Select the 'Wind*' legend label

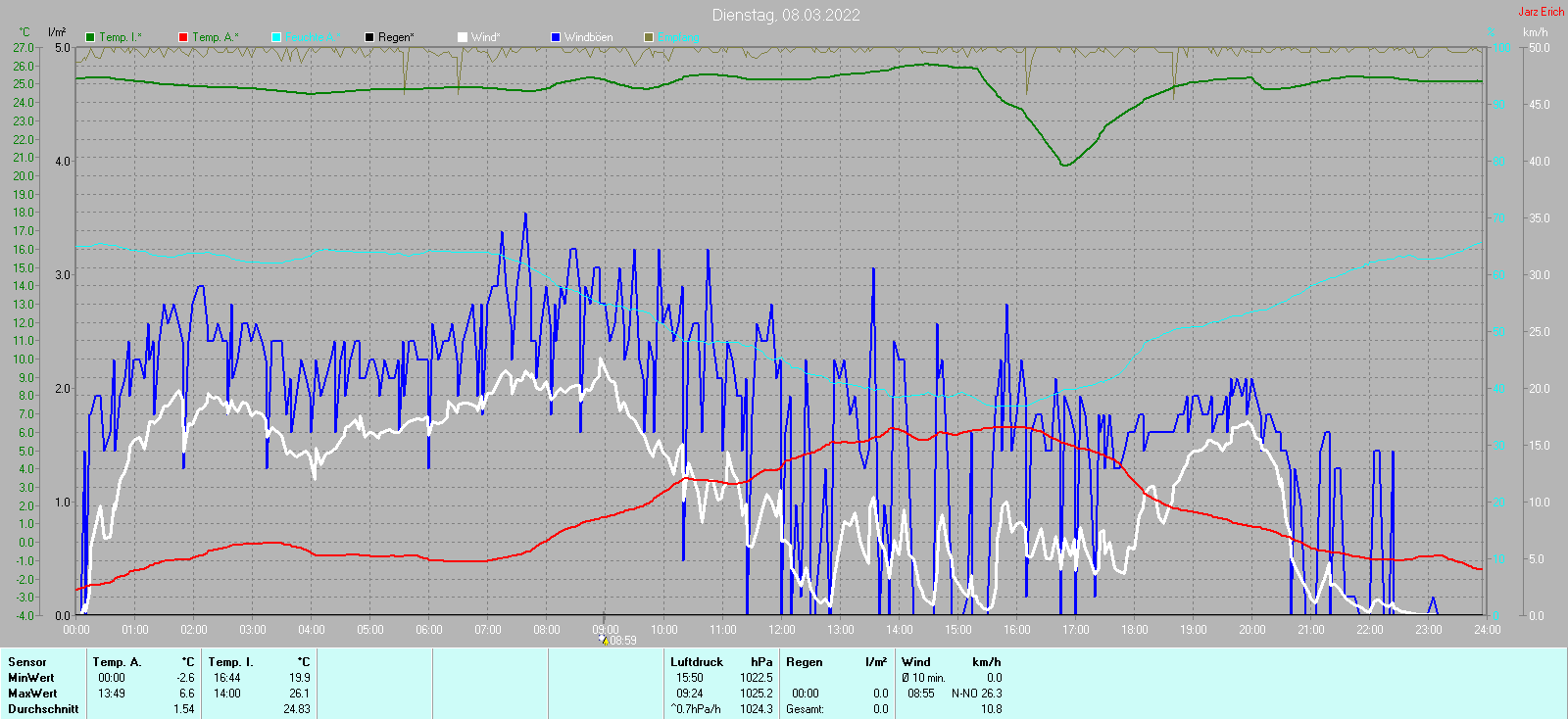click(485, 37)
